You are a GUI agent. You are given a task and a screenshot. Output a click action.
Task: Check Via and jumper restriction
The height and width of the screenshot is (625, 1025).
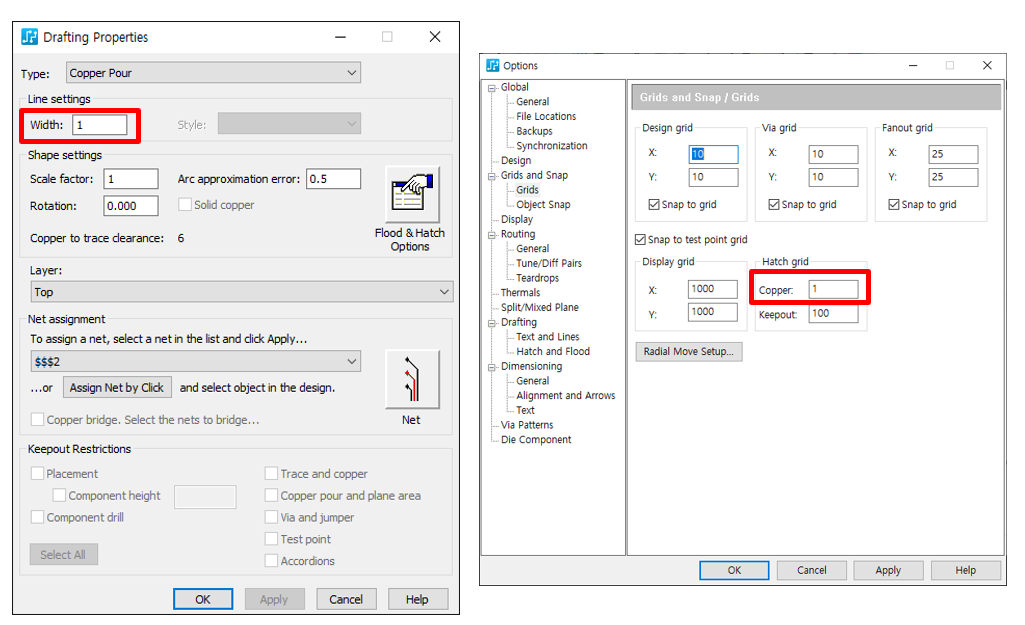271,517
